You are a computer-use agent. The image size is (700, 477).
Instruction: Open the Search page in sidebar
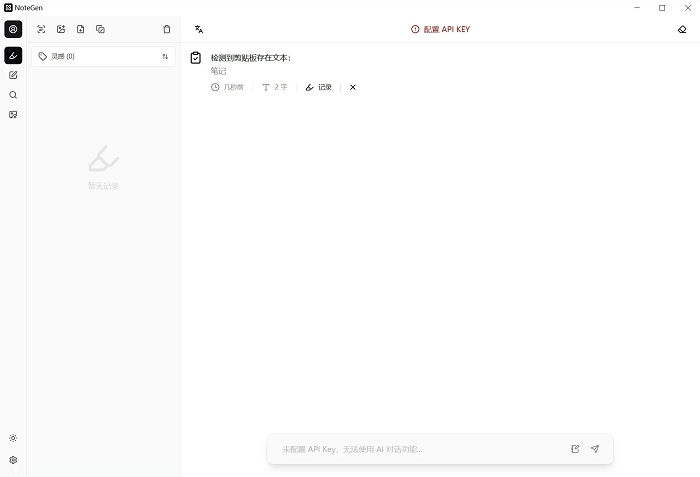tap(13, 95)
